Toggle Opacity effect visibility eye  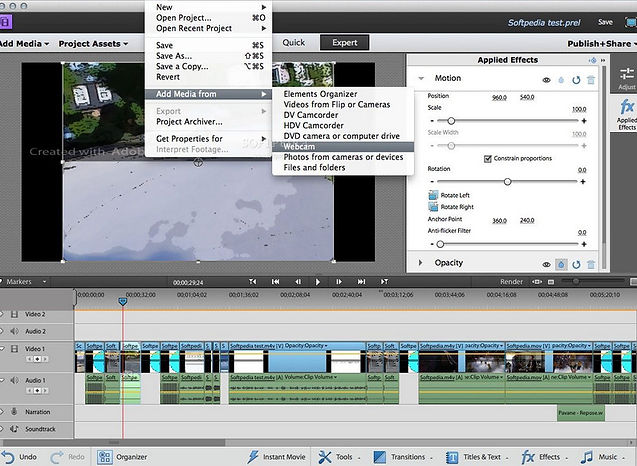click(546, 264)
